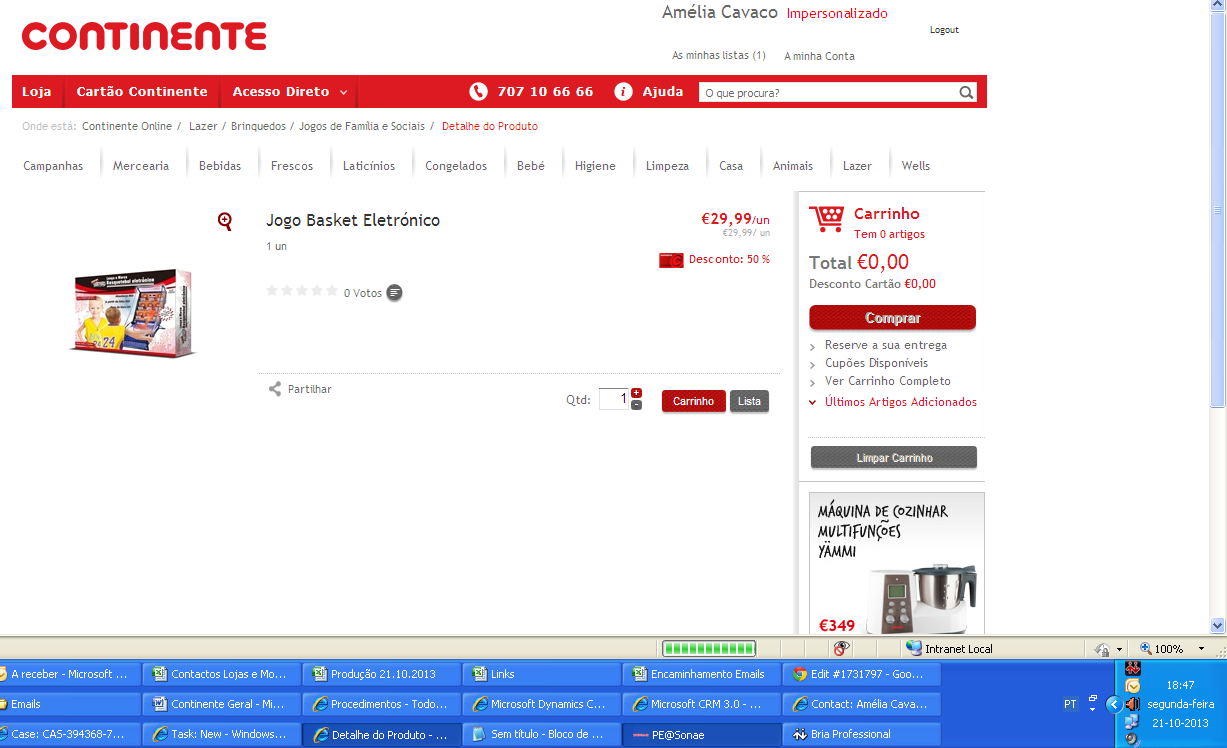The height and width of the screenshot is (748, 1227).
Task: Open Microsoft Dynamics C... taskbar item
Action: tap(541, 704)
